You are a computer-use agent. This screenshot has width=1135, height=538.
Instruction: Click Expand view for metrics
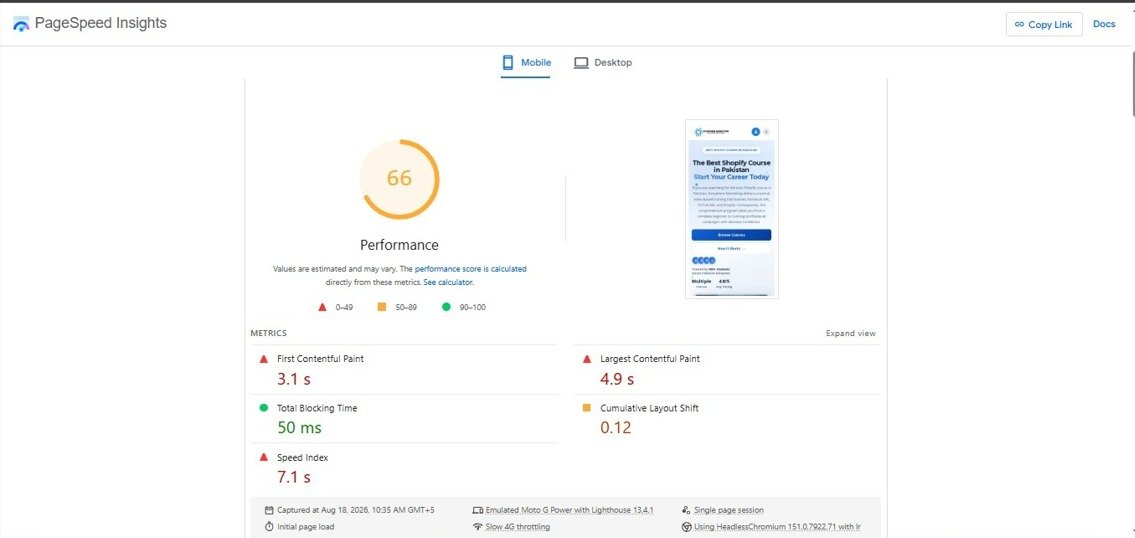(851, 334)
